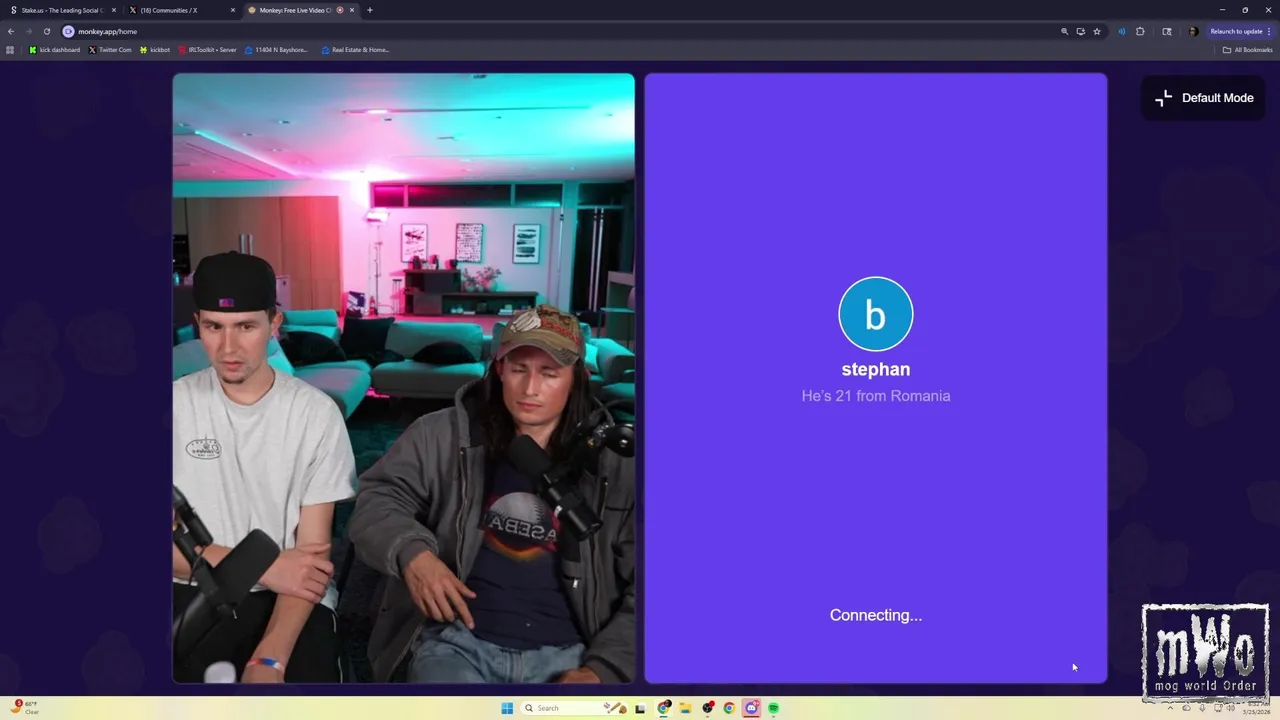Reload the monkey.app page
The image size is (1280, 720).
pyautogui.click(x=46, y=31)
